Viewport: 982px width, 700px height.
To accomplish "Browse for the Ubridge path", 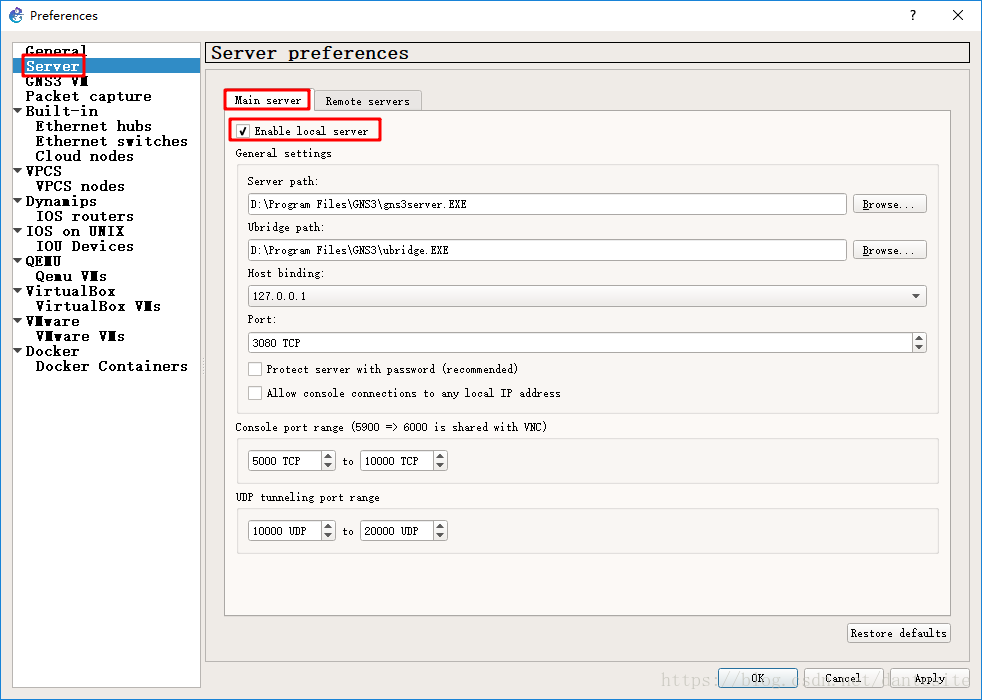I will point(889,250).
